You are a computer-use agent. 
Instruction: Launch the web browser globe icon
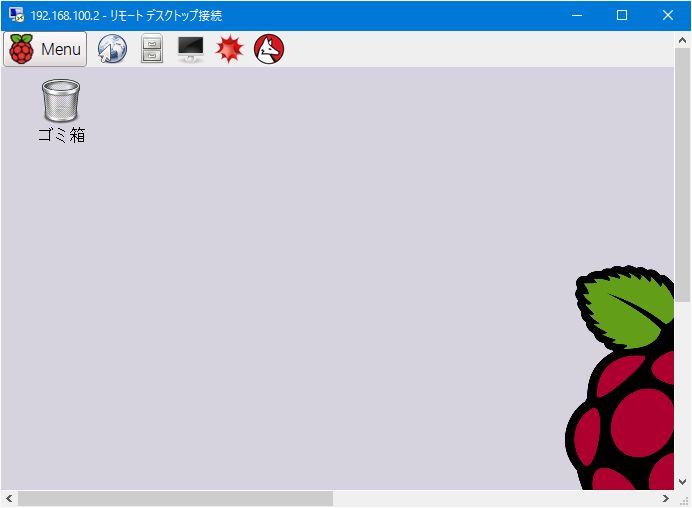coord(112,49)
